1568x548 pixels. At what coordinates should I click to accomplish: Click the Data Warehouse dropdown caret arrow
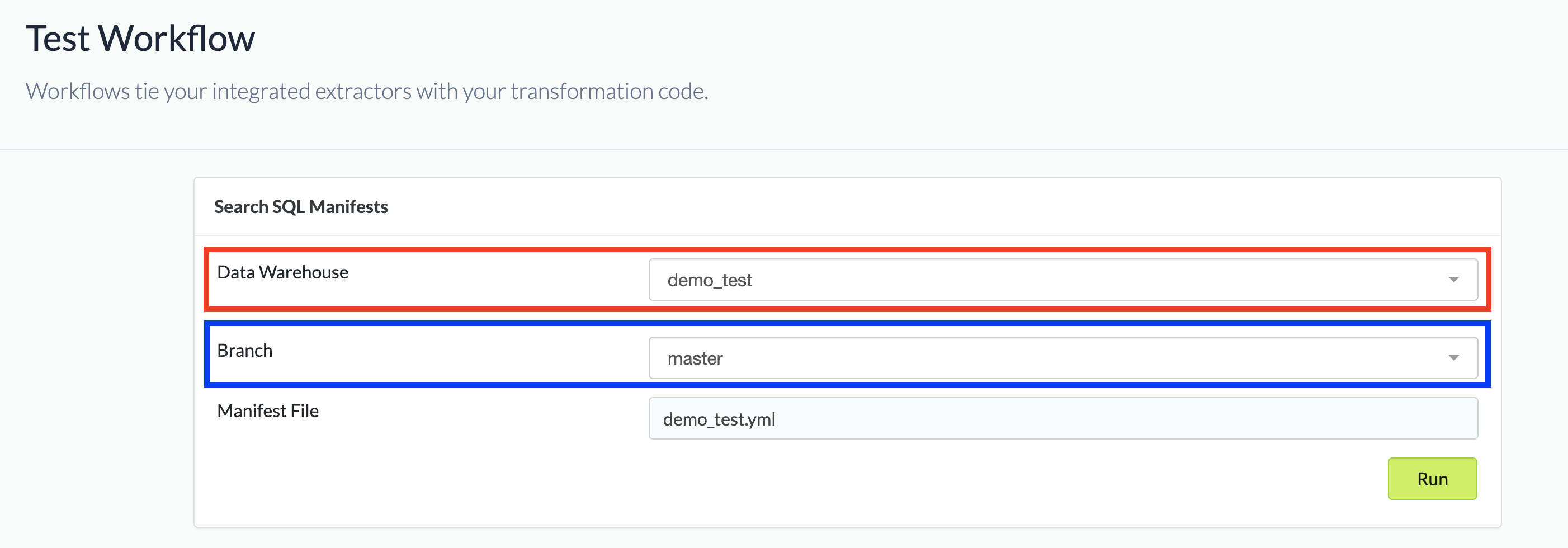tap(1453, 280)
